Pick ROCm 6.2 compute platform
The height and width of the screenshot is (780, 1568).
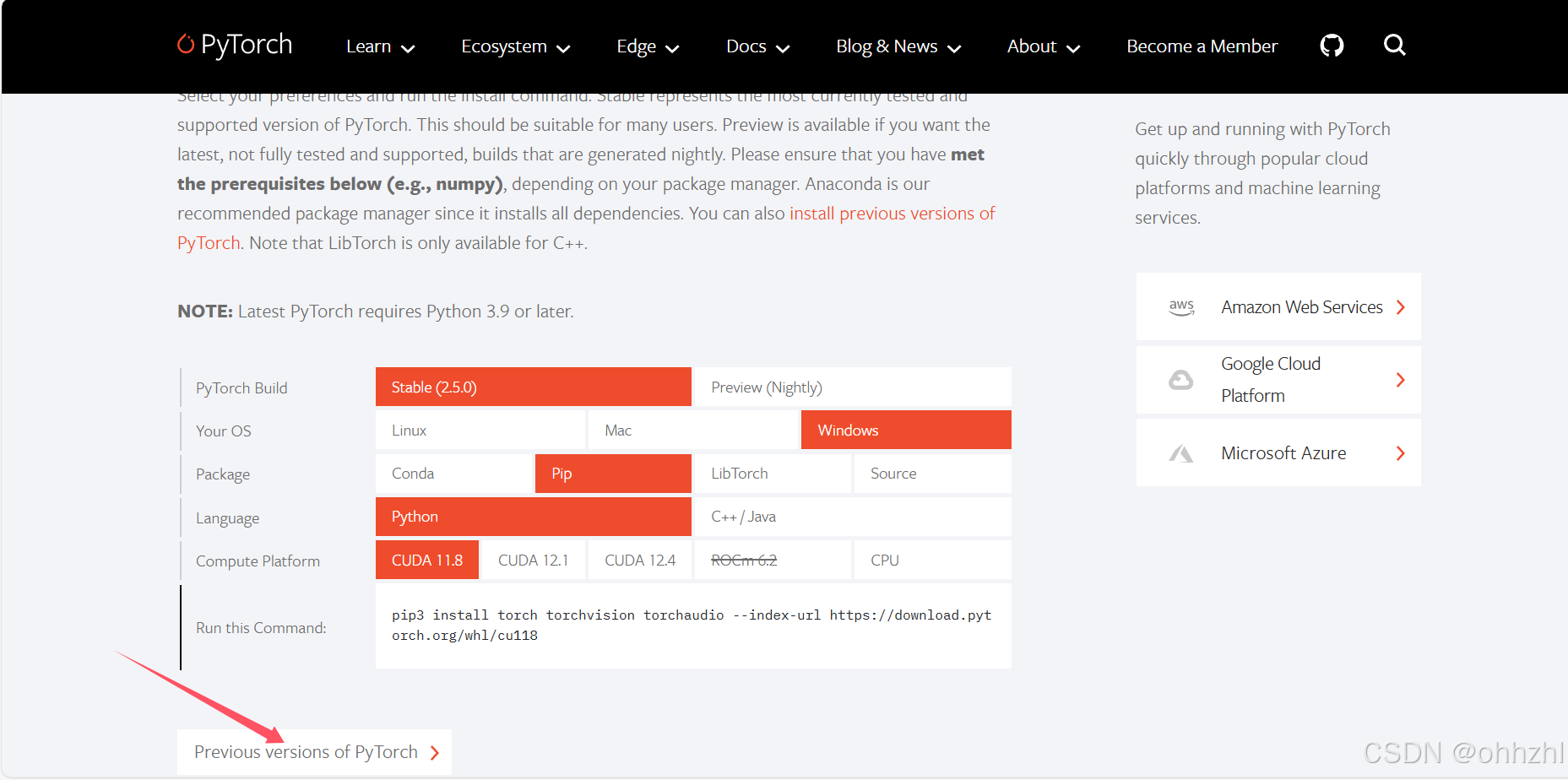pos(773,560)
